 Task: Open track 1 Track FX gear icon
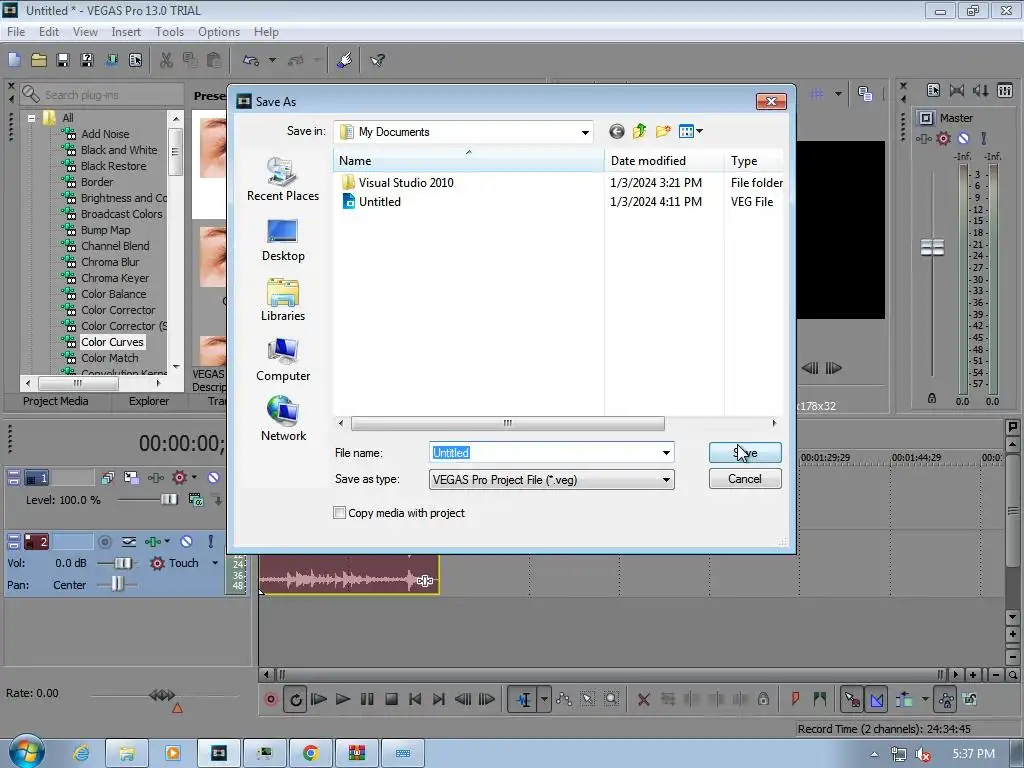179,477
